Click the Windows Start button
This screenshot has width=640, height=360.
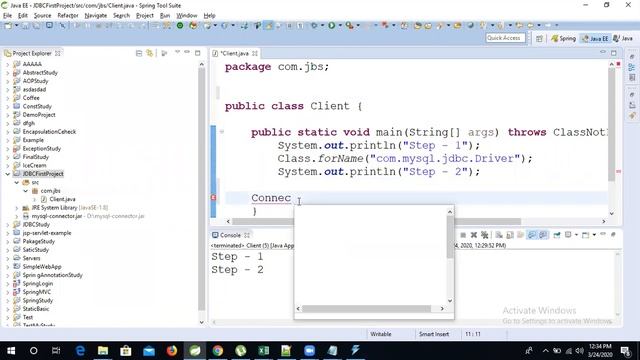11,351
